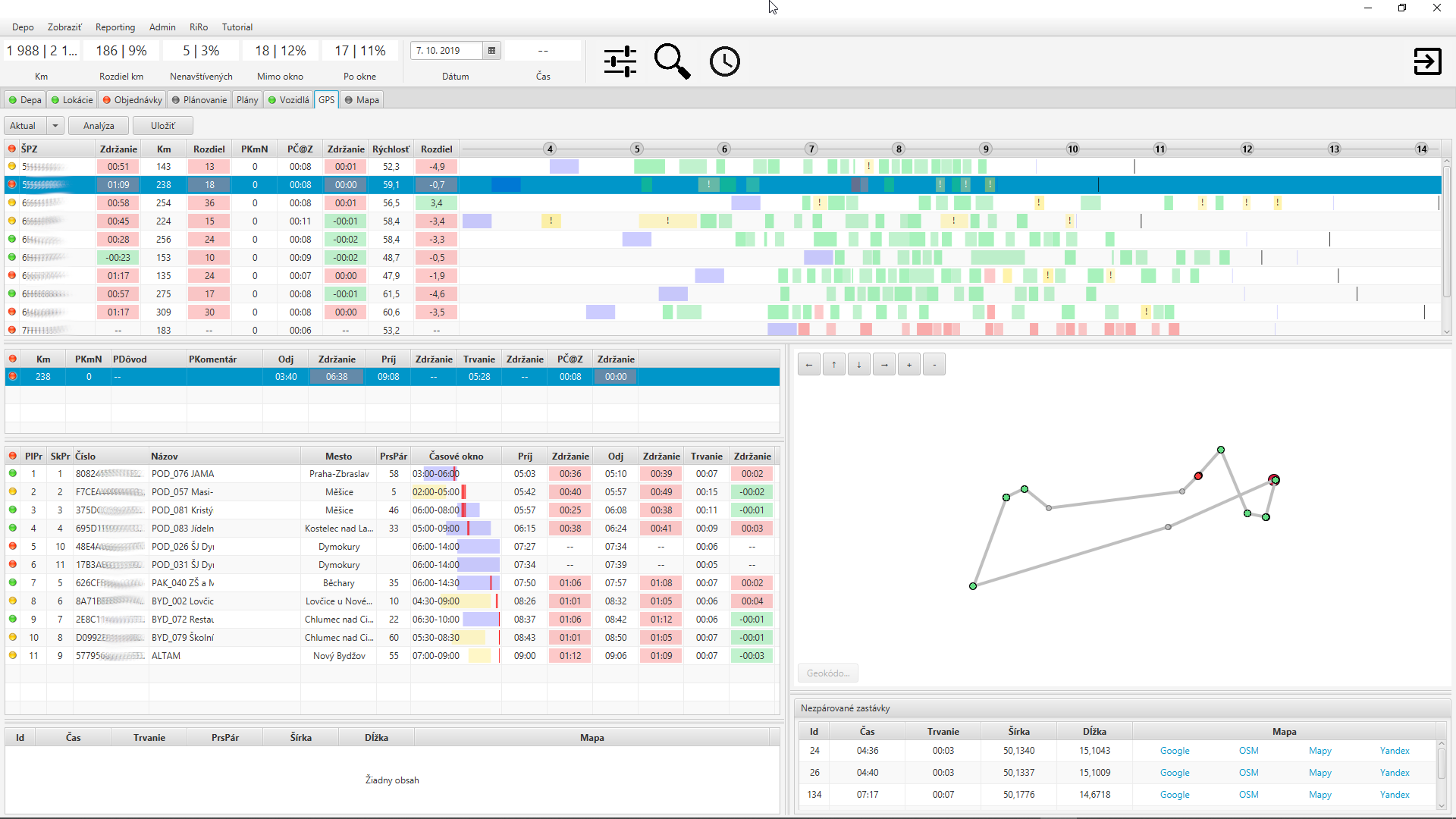Open the filter settings icon
The width and height of the screenshot is (1456, 819).
click(620, 61)
